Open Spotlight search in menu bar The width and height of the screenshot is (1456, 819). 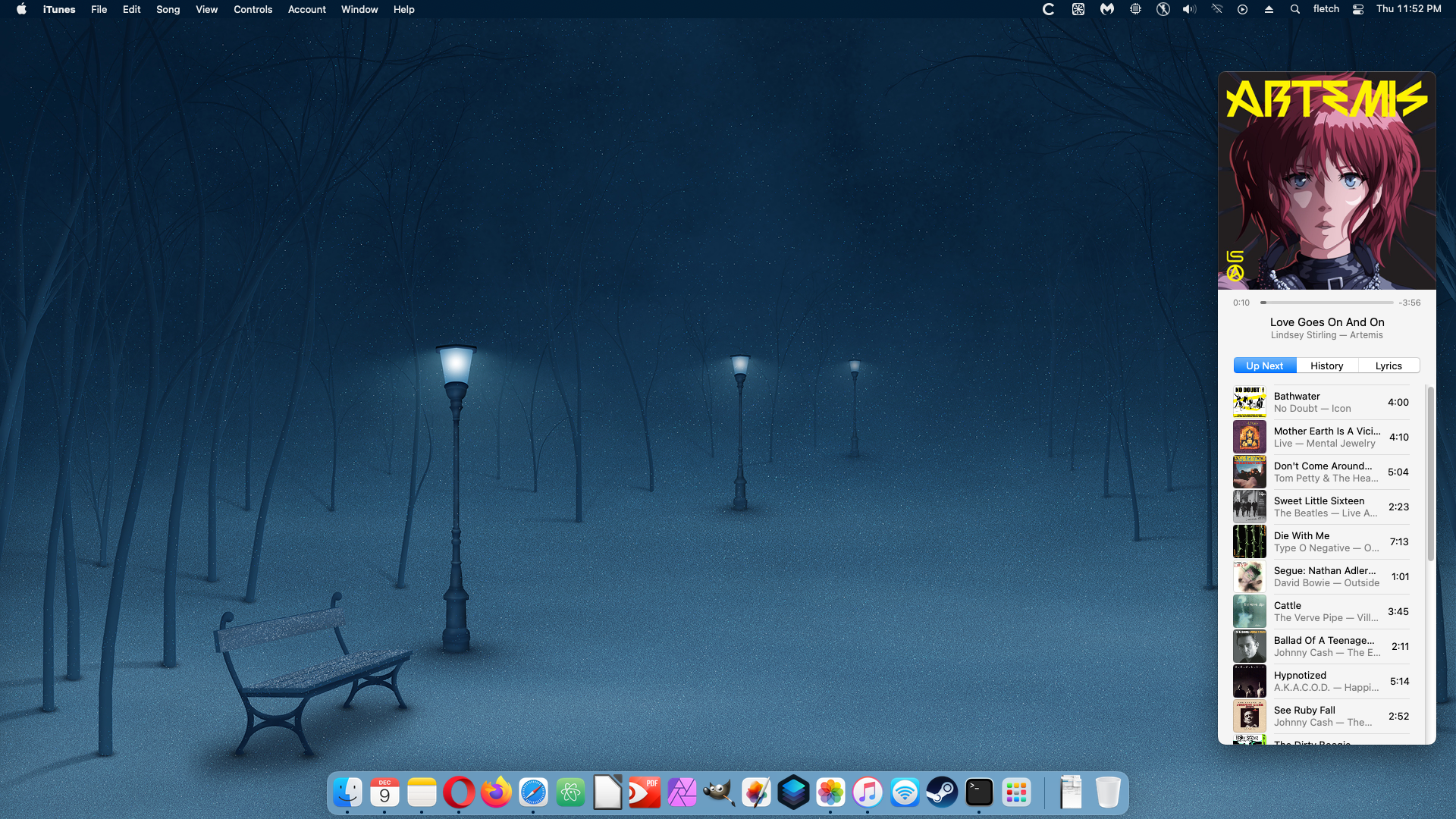click(x=1295, y=9)
